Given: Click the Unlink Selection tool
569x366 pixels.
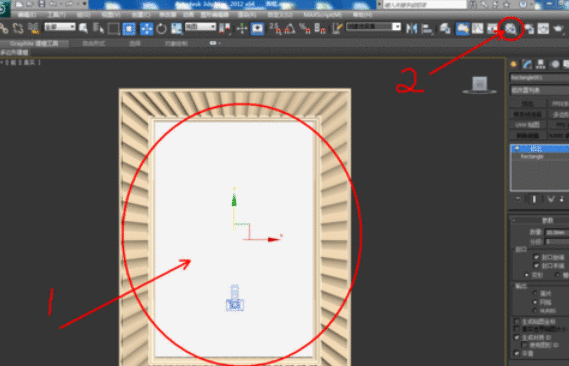Looking at the screenshot, I should click(x=18, y=28).
